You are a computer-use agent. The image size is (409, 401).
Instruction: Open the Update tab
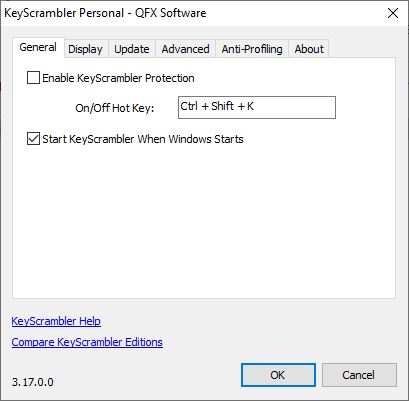[x=132, y=49]
